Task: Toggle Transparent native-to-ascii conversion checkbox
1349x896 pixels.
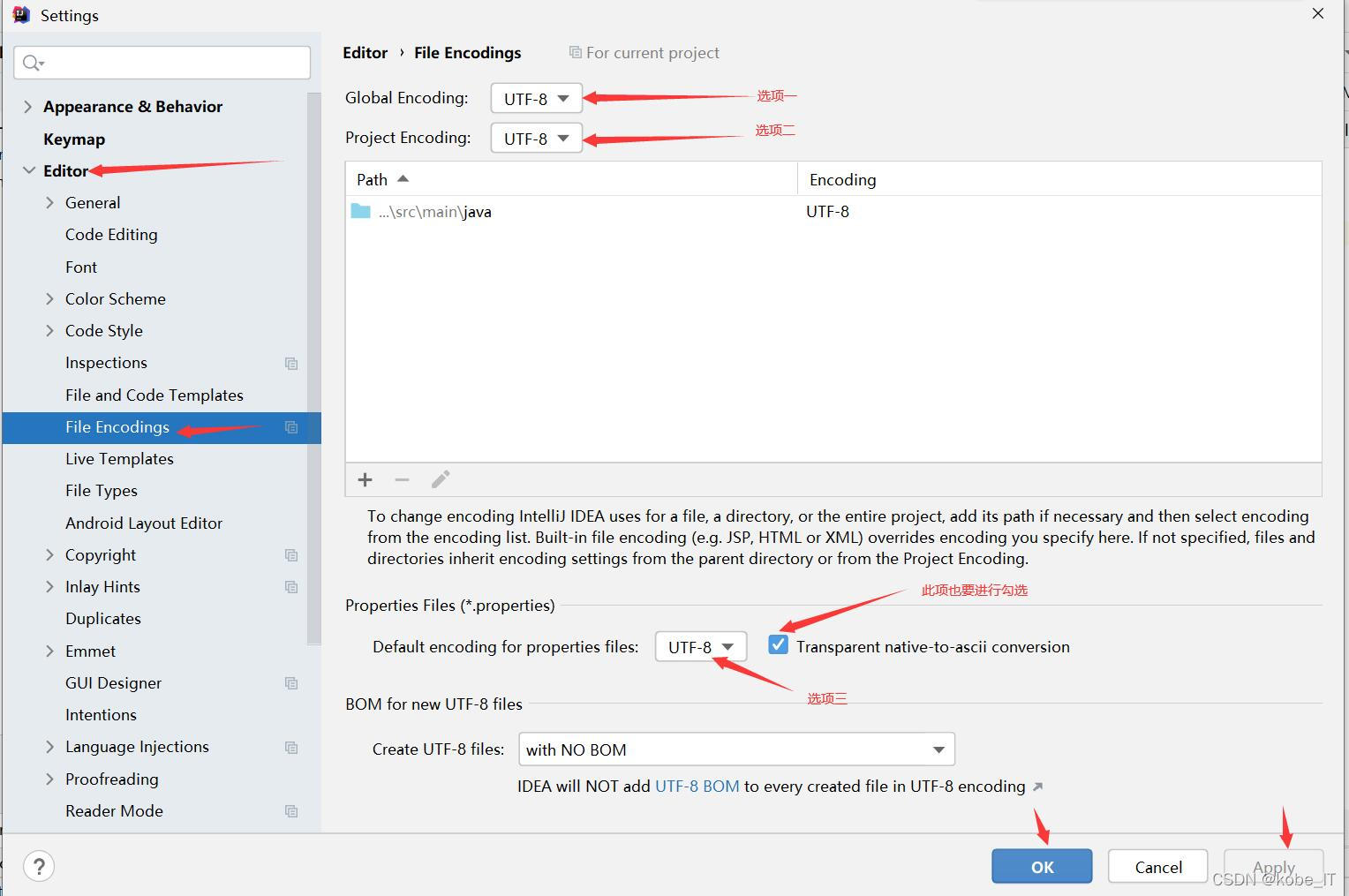Action: pyautogui.click(x=778, y=645)
